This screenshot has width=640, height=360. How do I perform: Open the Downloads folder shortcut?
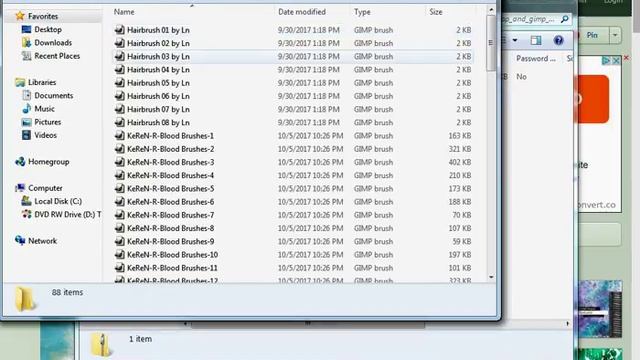(x=53, y=42)
